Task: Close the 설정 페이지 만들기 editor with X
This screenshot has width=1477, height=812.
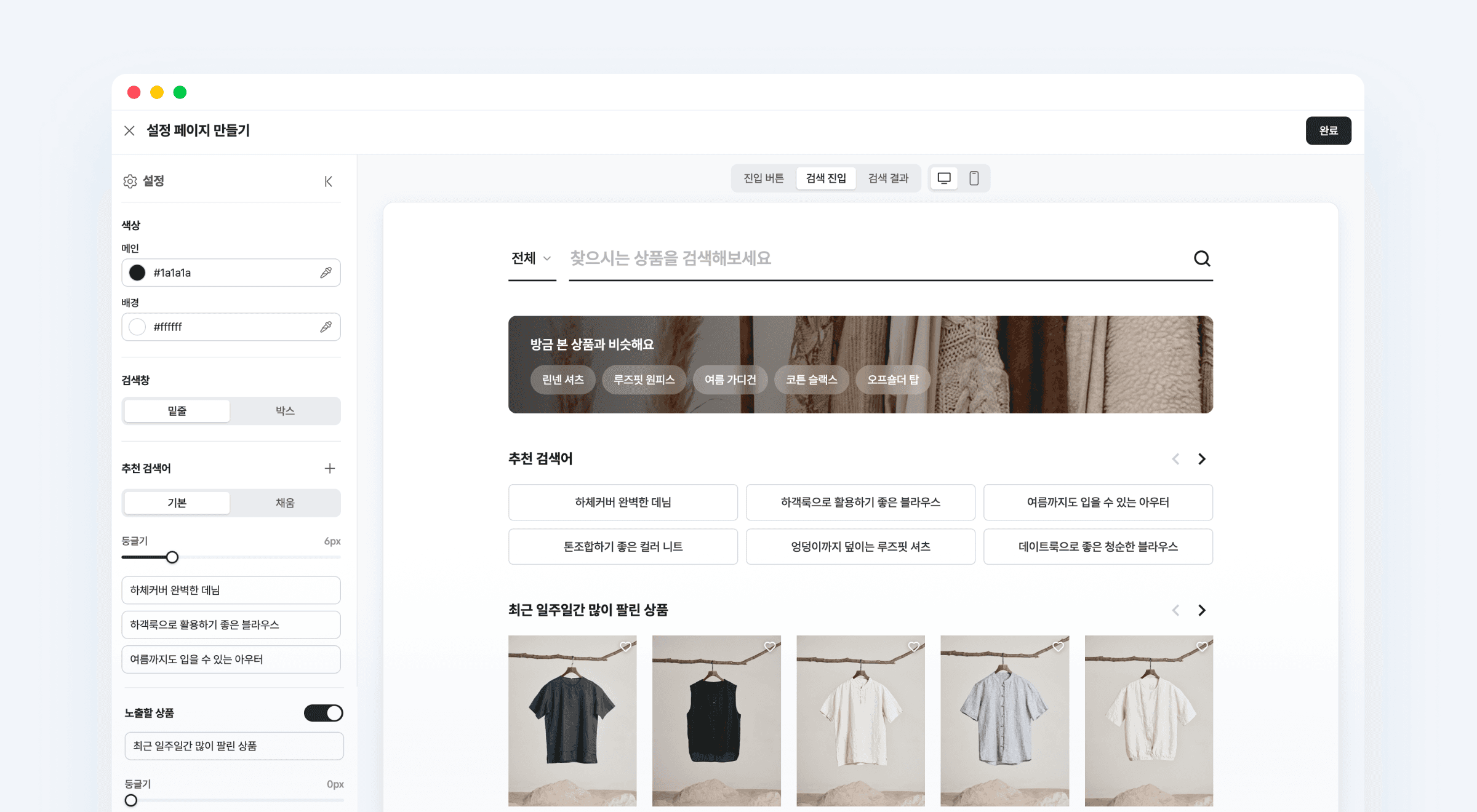Action: pyautogui.click(x=129, y=130)
